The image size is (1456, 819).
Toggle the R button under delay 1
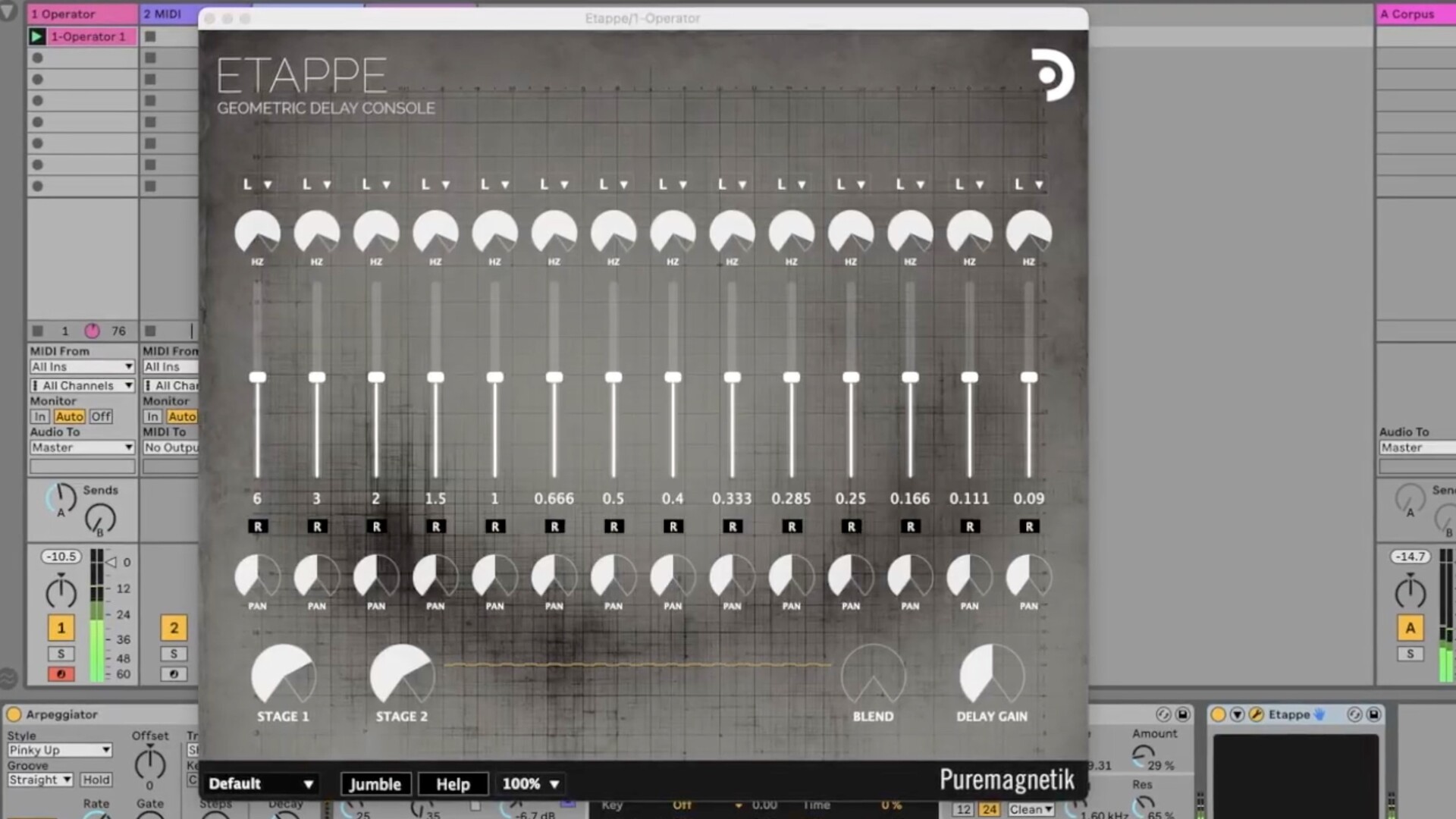click(495, 526)
